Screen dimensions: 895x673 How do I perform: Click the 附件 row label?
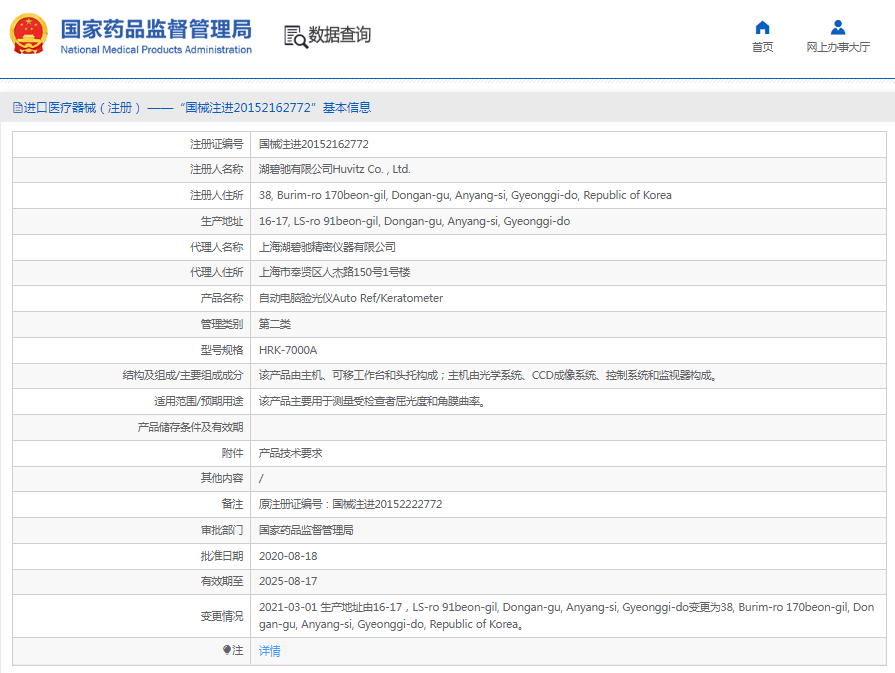click(232, 453)
